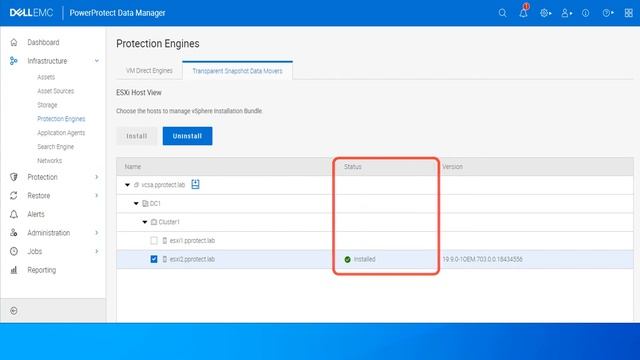Go to Dashboard
The width and height of the screenshot is (640, 360).
coord(43,42)
